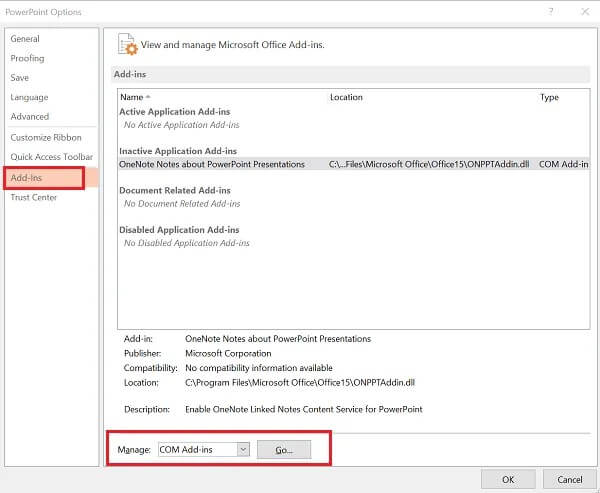Click the Location column header
Viewport: 600px width, 493px height.
(346, 97)
